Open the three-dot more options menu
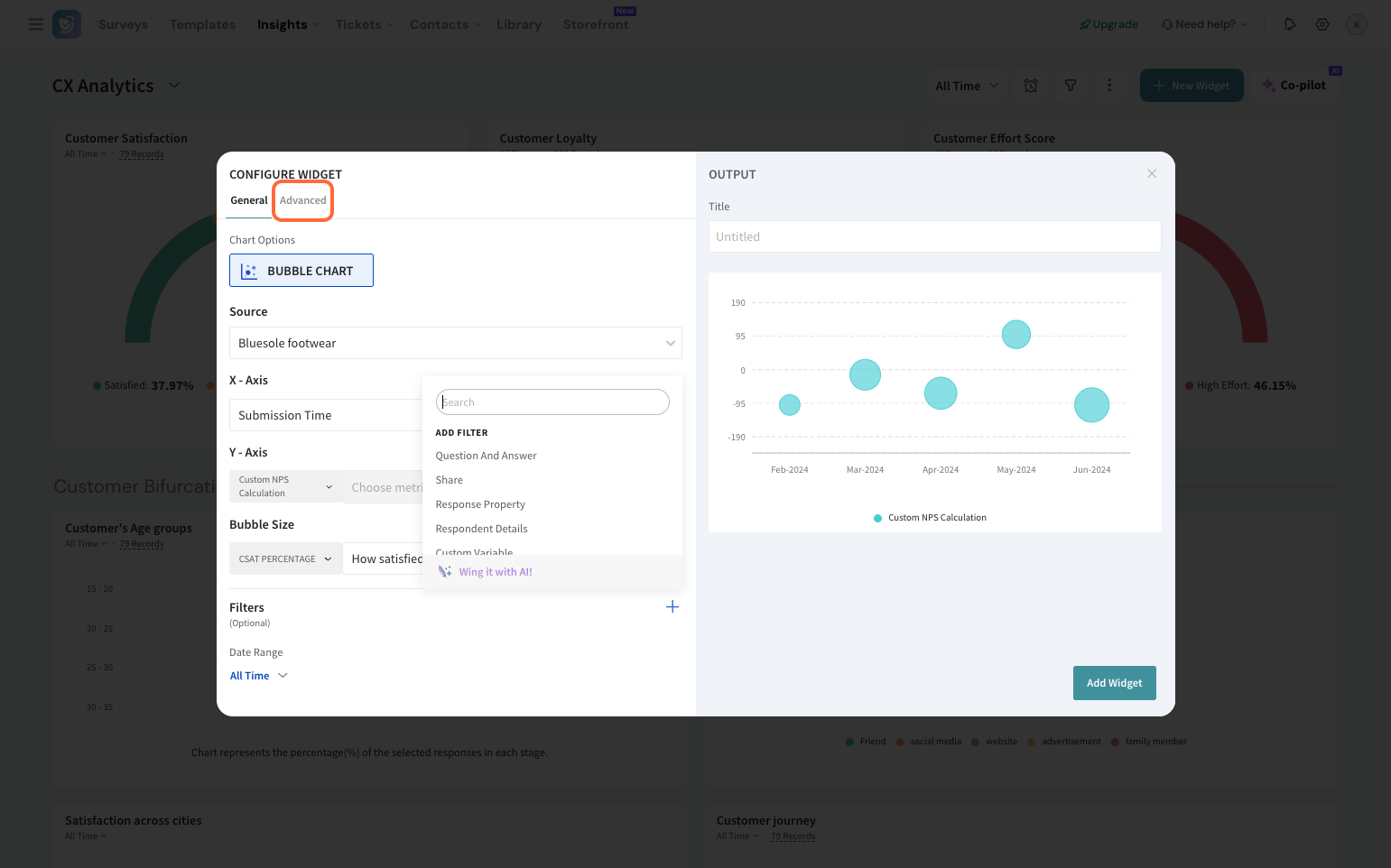Image resolution: width=1391 pixels, height=868 pixels. [1109, 86]
